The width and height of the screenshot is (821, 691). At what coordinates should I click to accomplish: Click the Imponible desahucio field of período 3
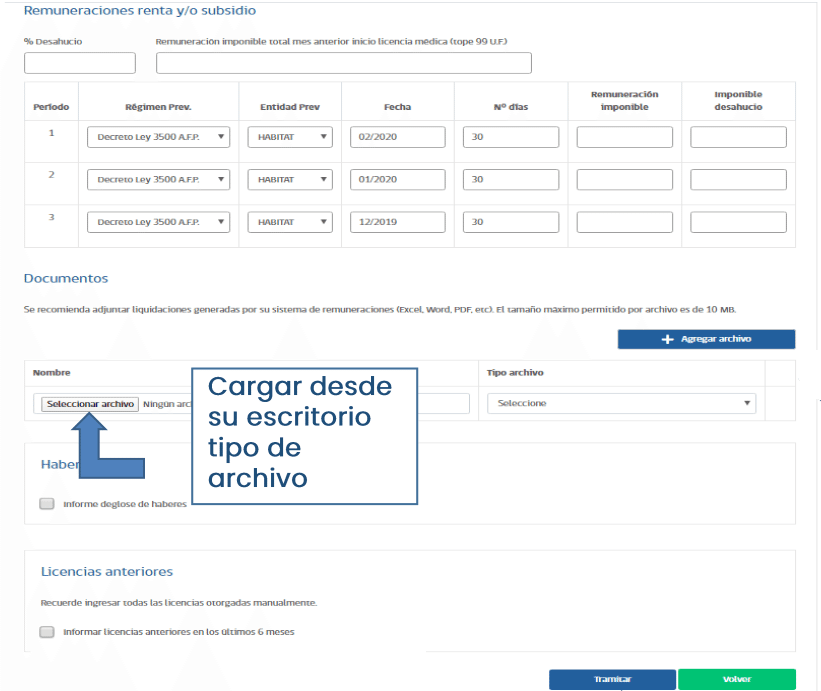click(737, 222)
